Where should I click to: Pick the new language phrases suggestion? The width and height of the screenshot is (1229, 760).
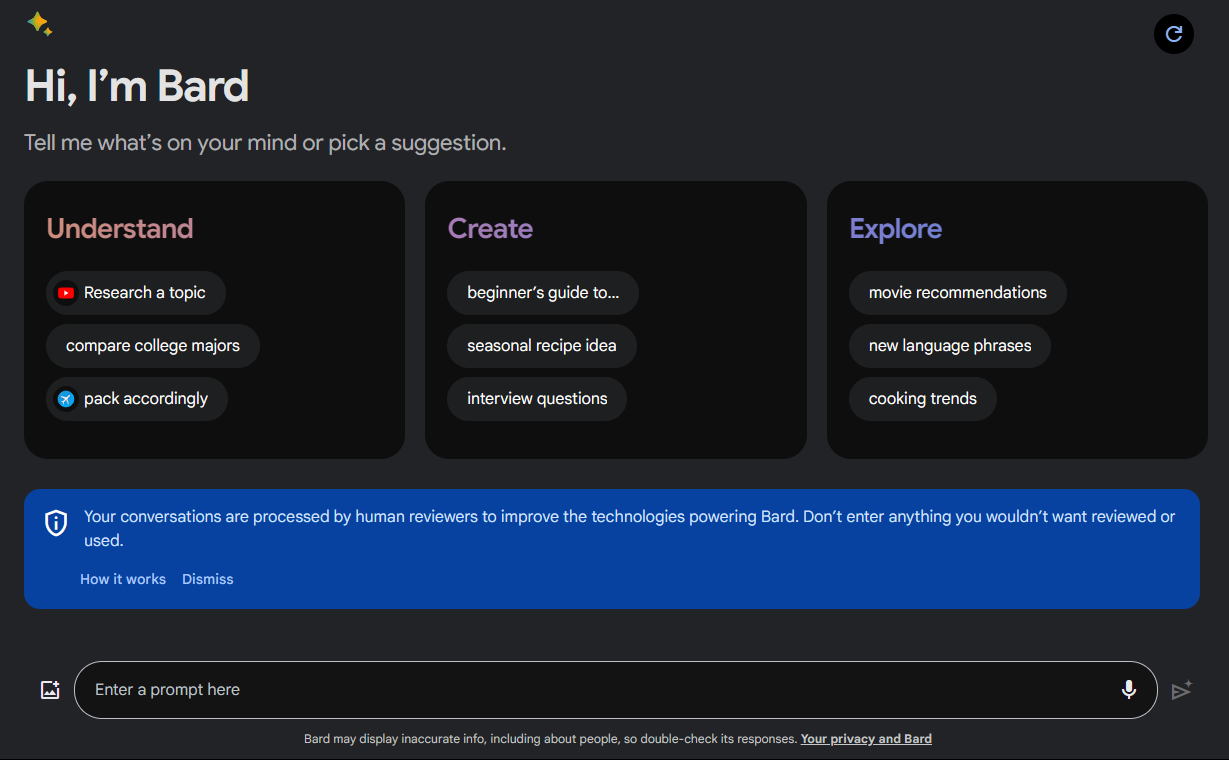click(x=949, y=345)
